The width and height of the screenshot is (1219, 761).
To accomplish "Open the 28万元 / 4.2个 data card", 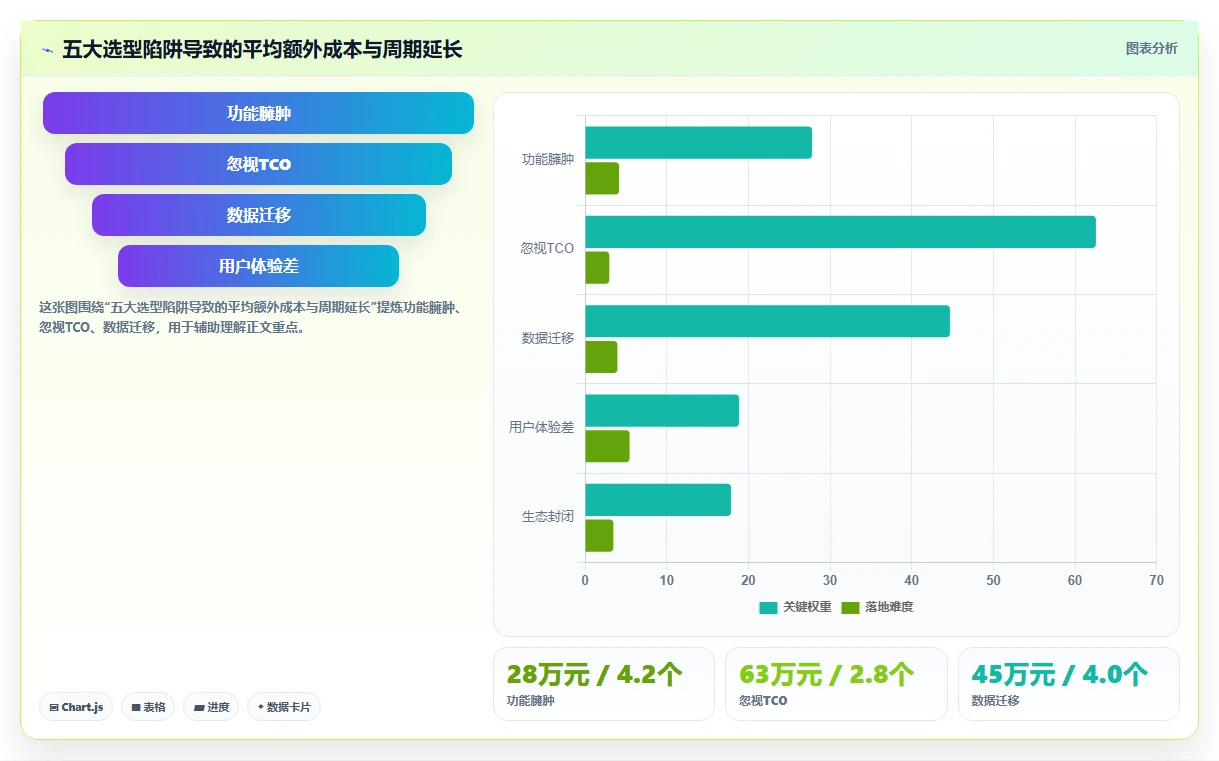I will 604,684.
